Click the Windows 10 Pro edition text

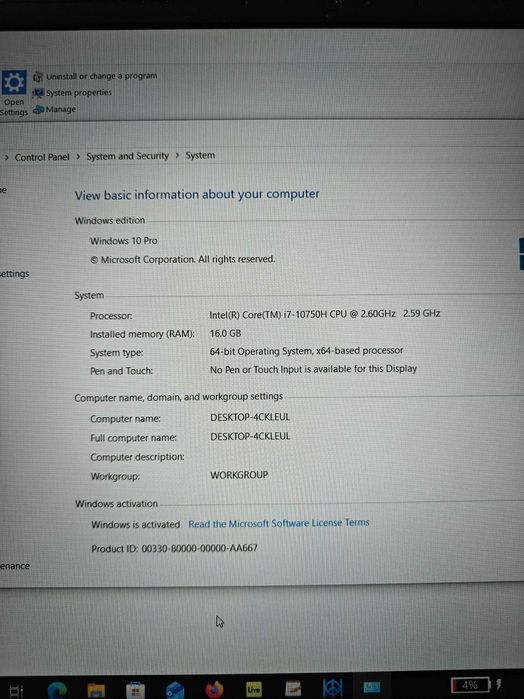pyautogui.click(x=124, y=241)
